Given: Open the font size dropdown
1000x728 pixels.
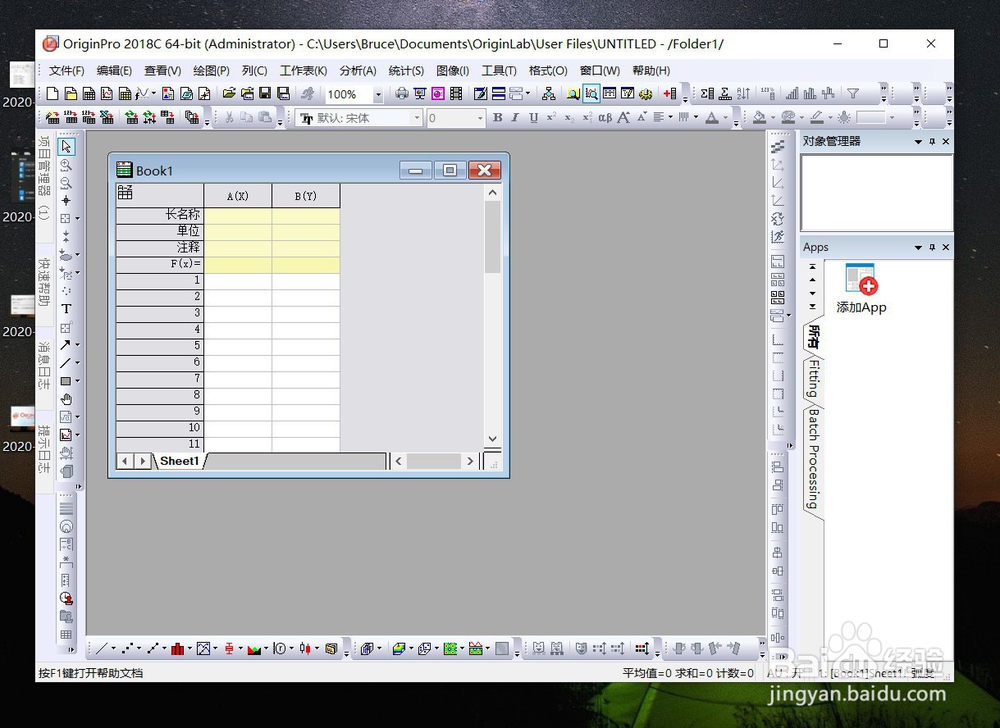Looking at the screenshot, I should pos(480,118).
